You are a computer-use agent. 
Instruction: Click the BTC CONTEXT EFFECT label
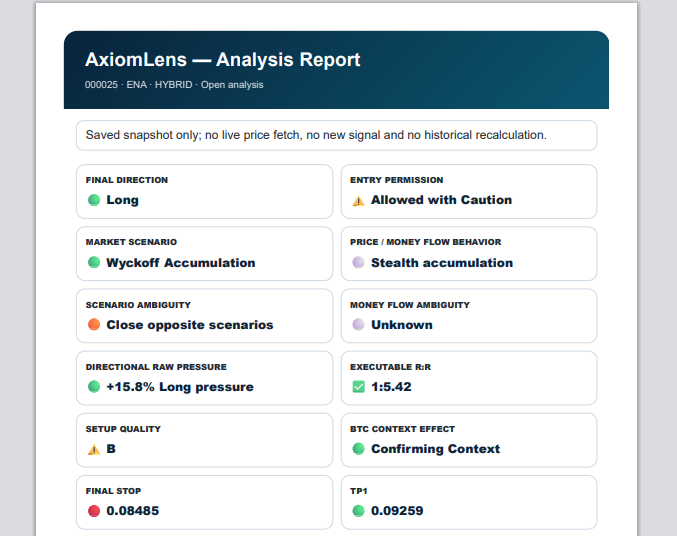point(402,429)
